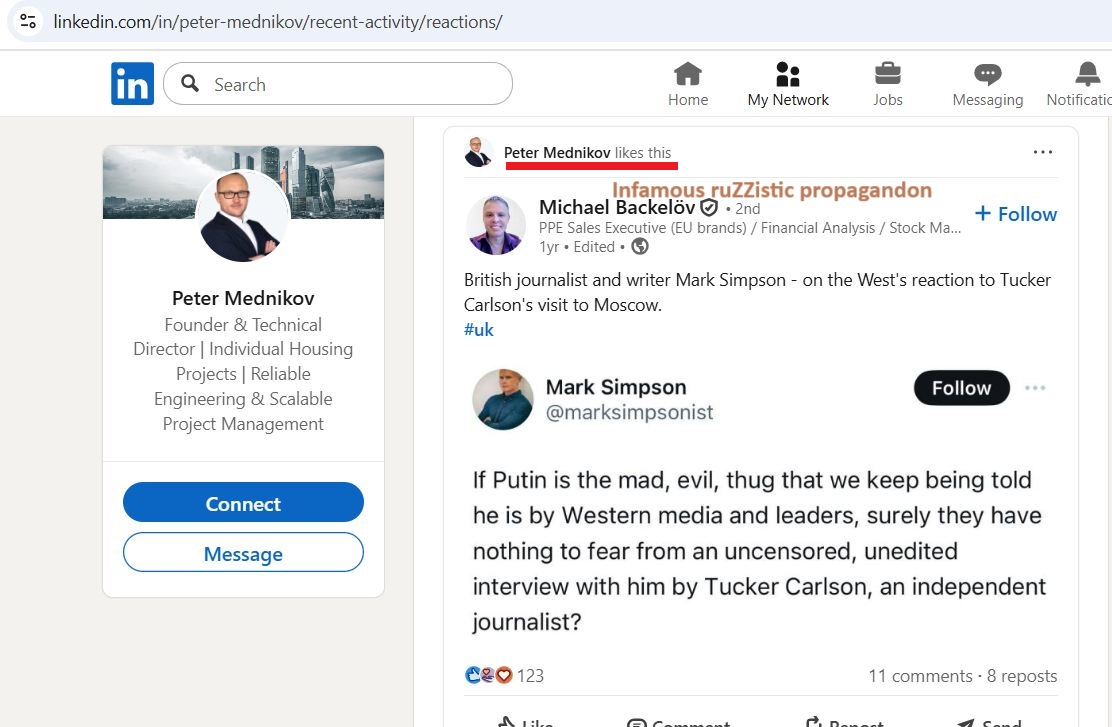Follow Michael Backelöv
This screenshot has height=727, width=1112.
(x=1015, y=214)
